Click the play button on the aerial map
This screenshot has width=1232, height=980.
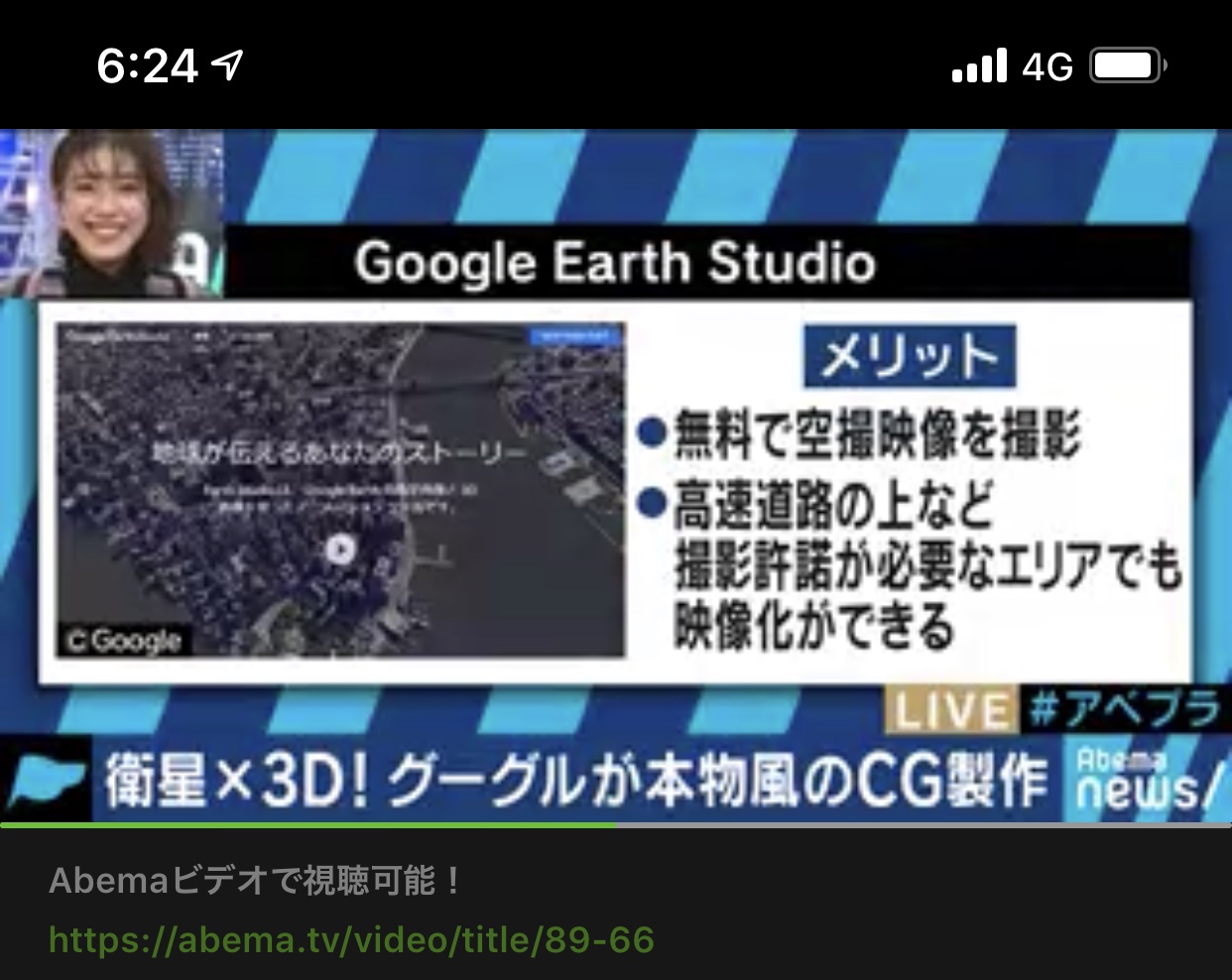[x=339, y=549]
